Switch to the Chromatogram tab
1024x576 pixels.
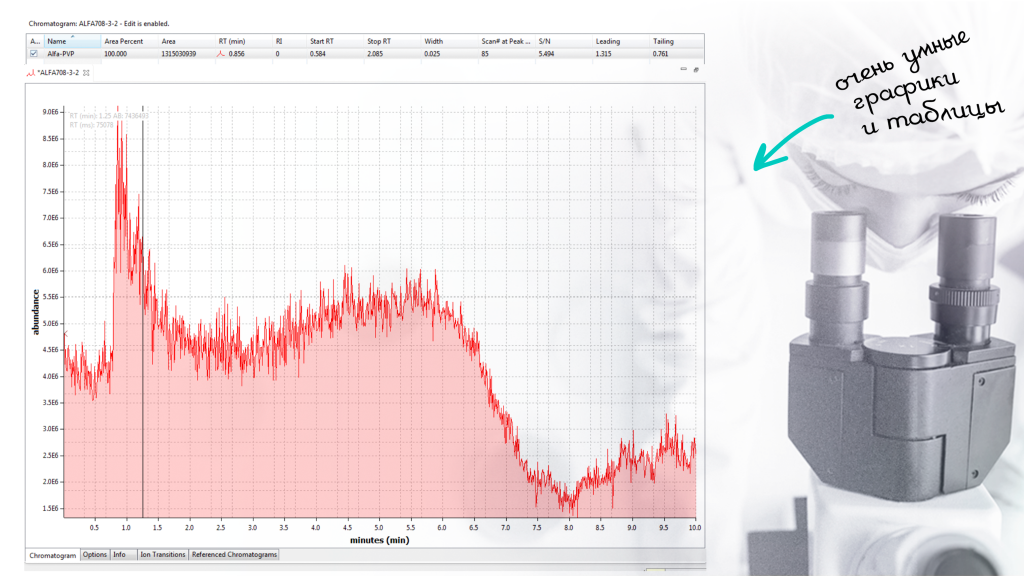[x=53, y=554]
